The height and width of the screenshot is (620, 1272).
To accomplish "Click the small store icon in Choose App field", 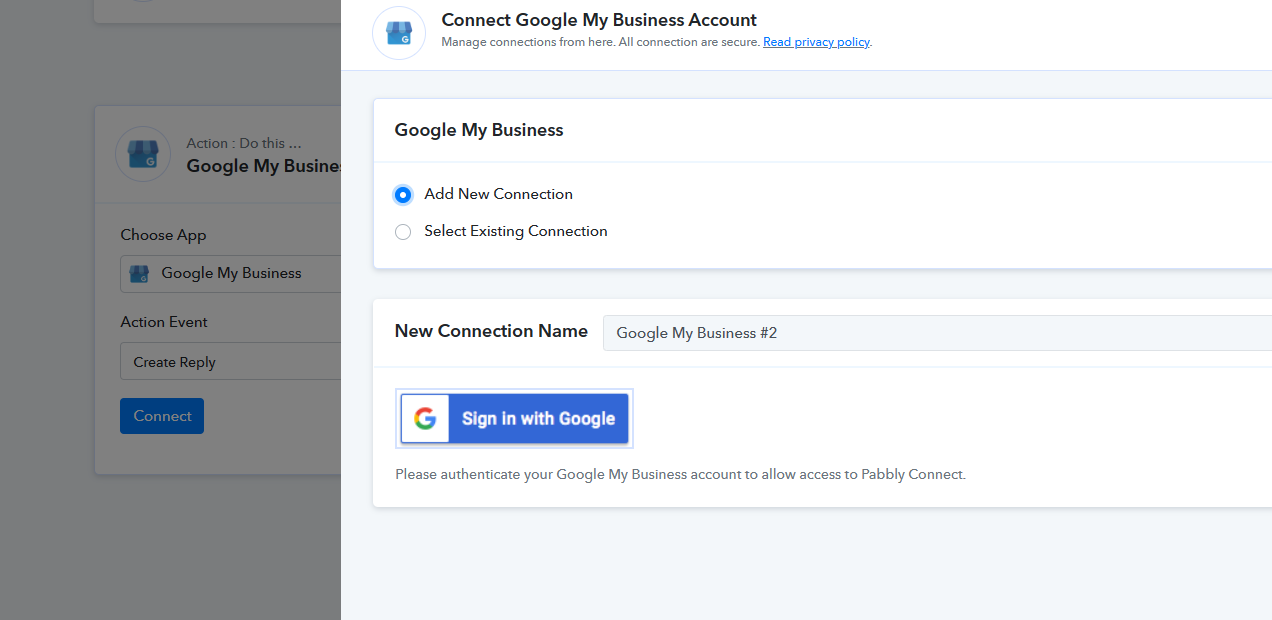I will point(140,273).
